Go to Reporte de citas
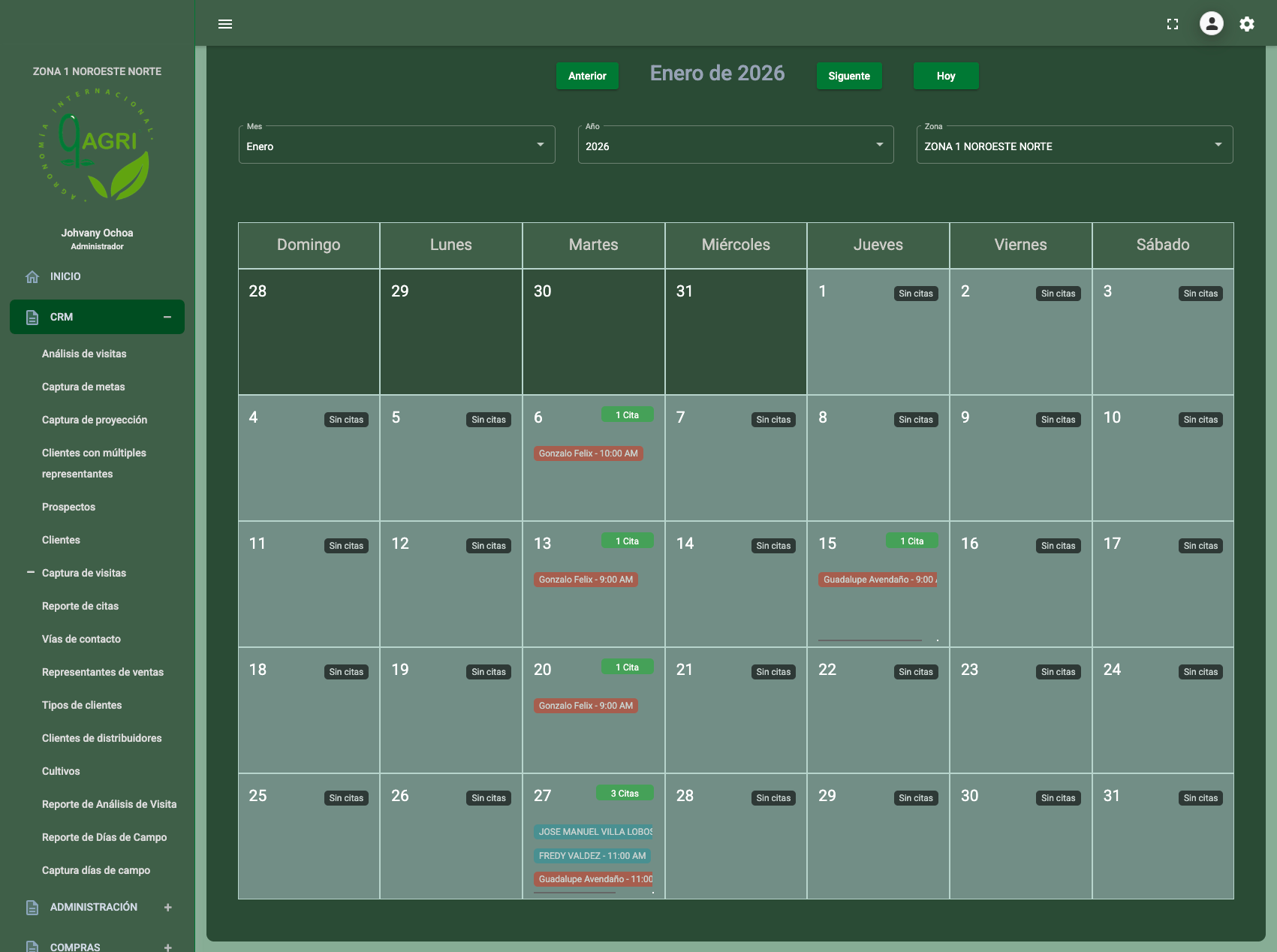 [x=80, y=606]
